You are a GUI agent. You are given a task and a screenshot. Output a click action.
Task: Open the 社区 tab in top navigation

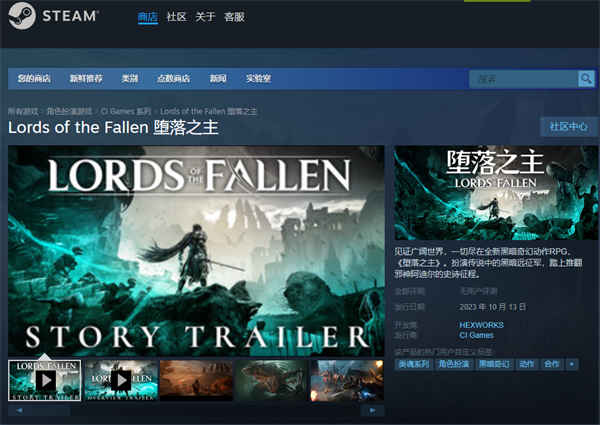(176, 17)
